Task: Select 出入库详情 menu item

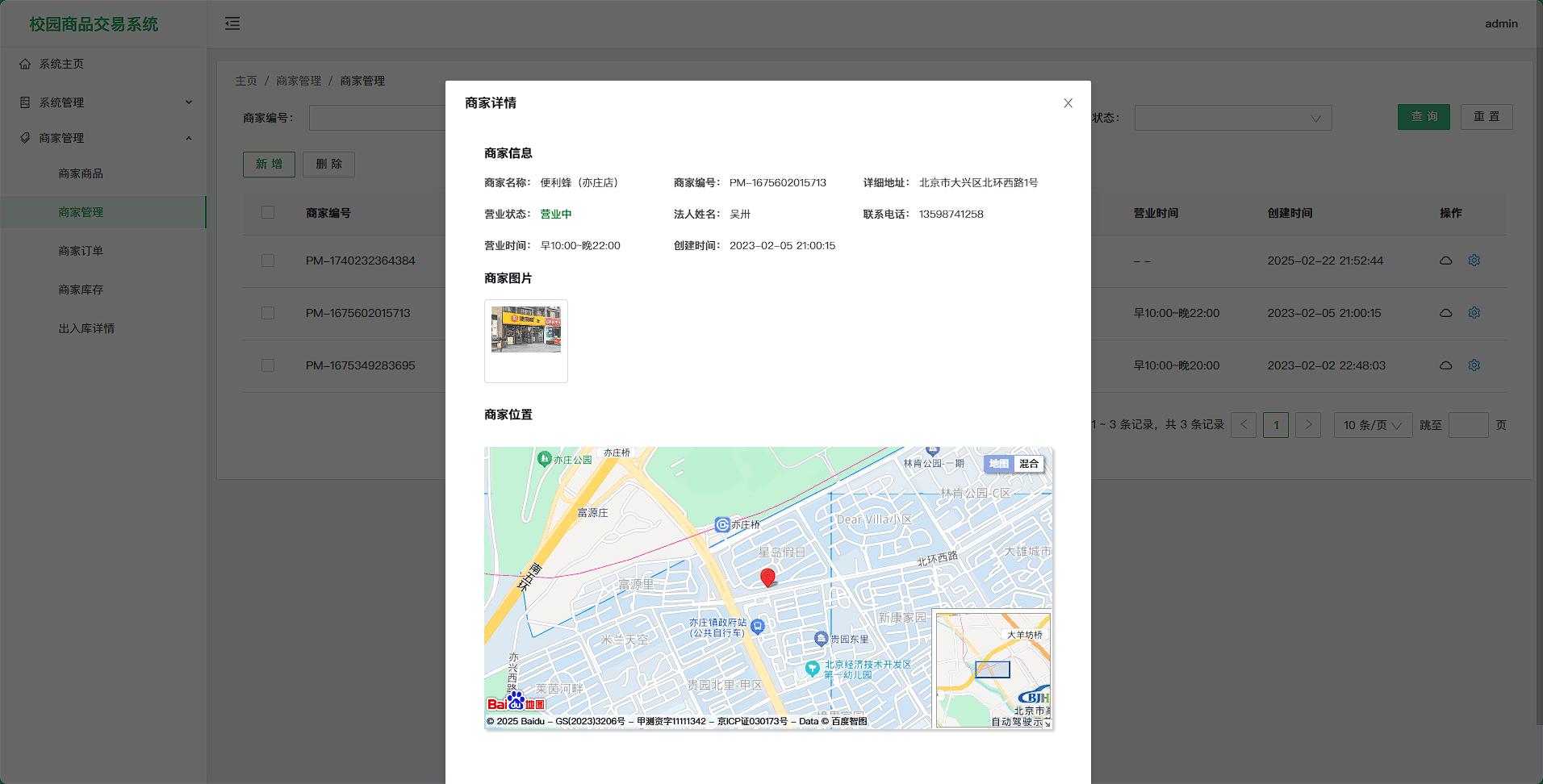Action: [86, 328]
